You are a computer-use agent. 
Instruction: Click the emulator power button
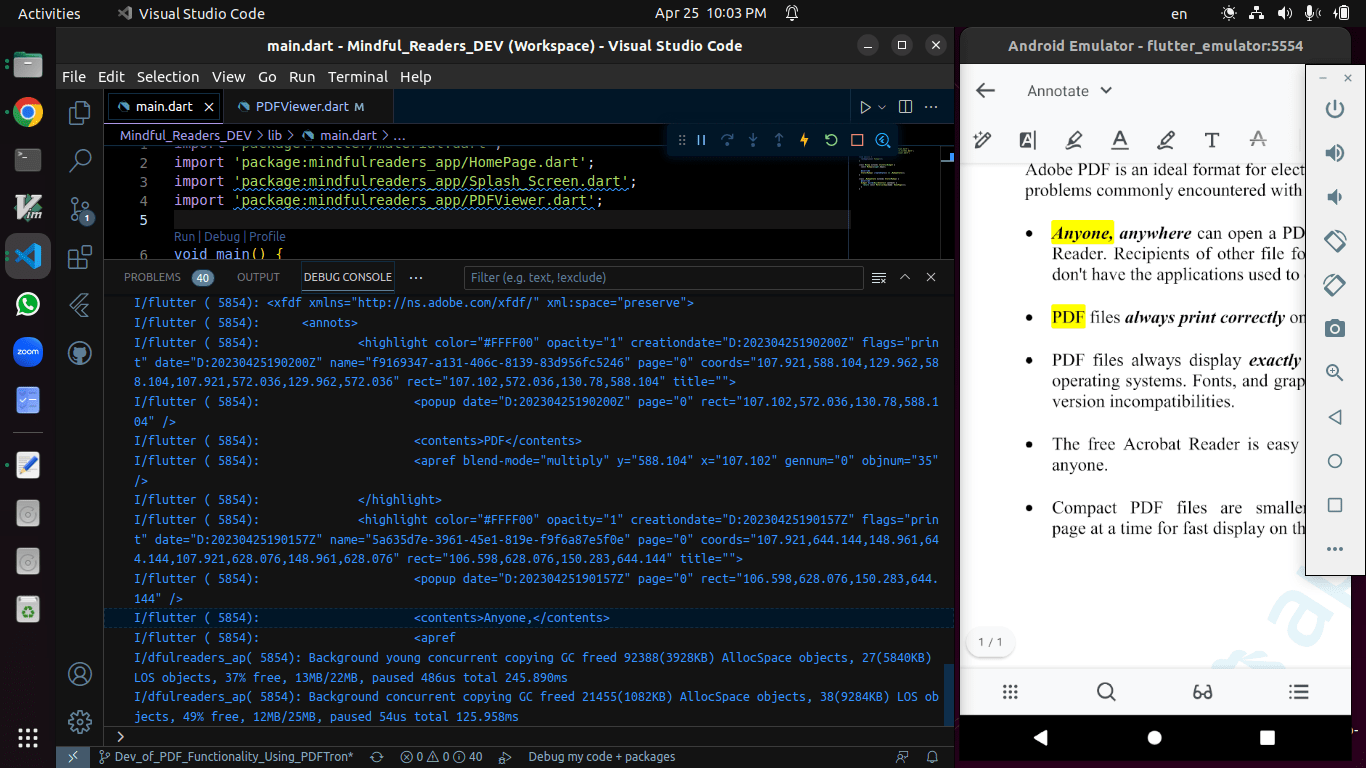1334,109
